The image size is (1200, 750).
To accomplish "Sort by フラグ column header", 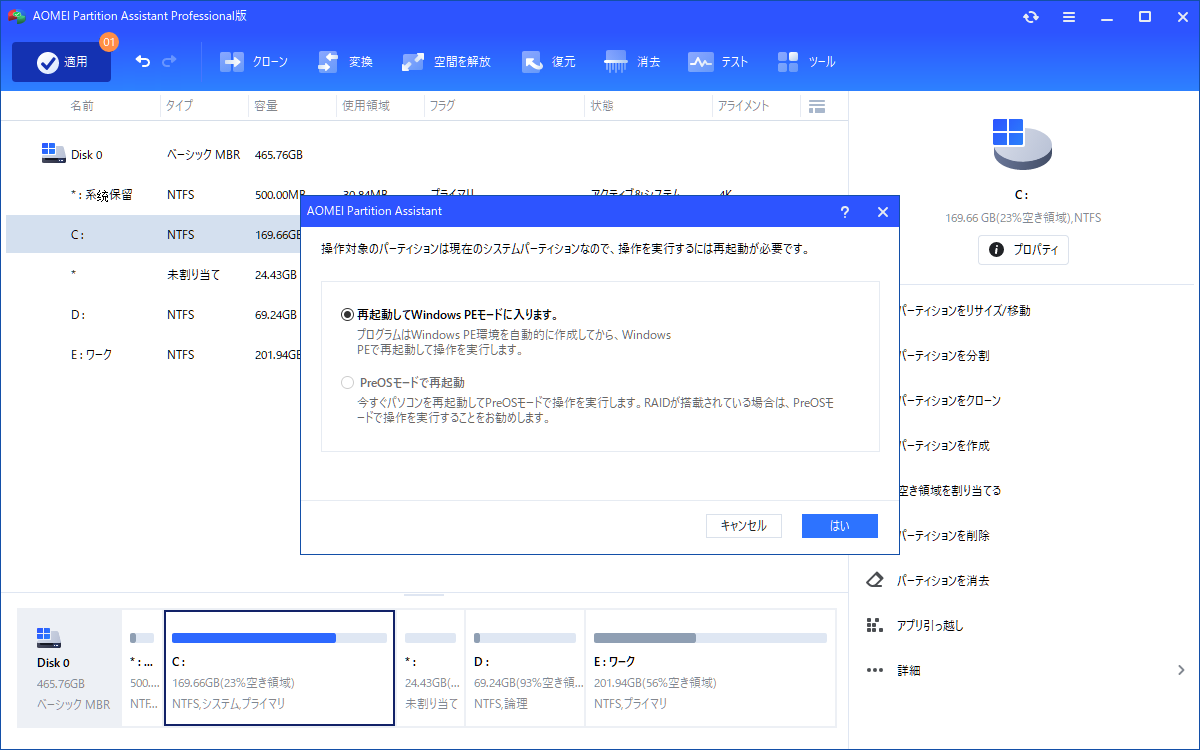I will pos(443,105).
